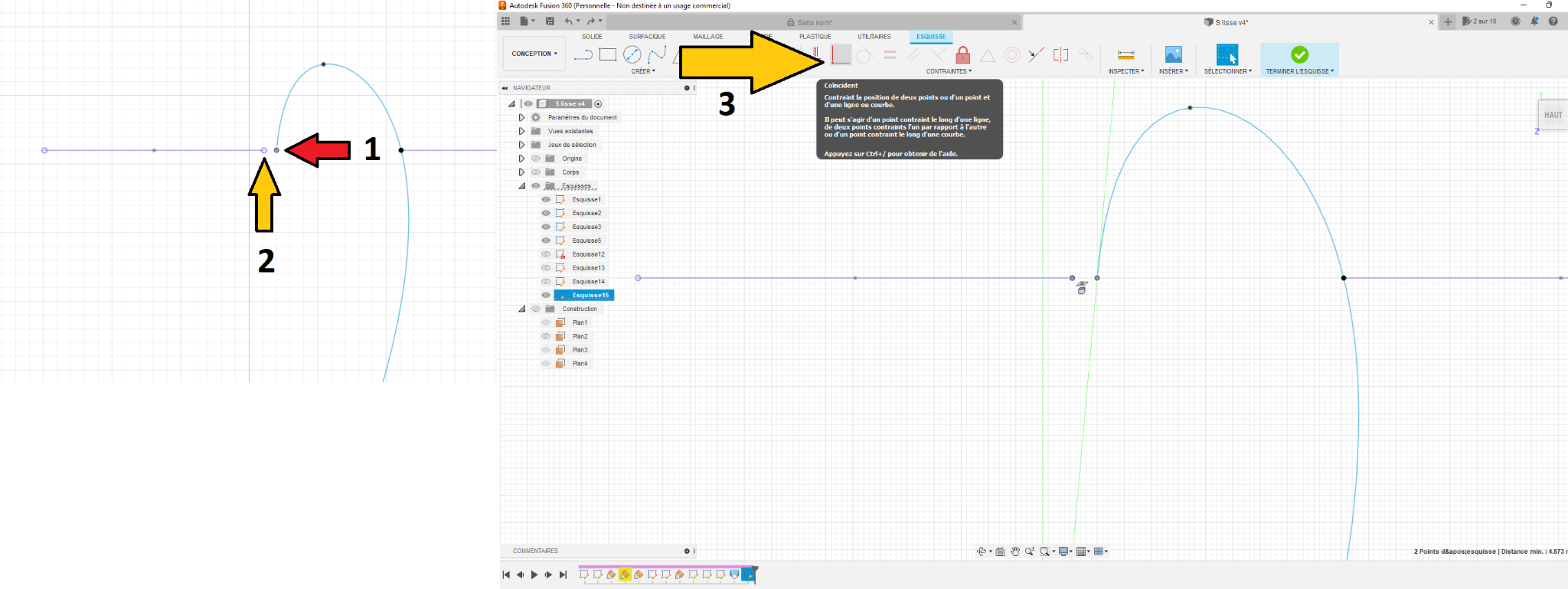
Task: Switch to the PLASTIQUE tab
Action: (815, 37)
